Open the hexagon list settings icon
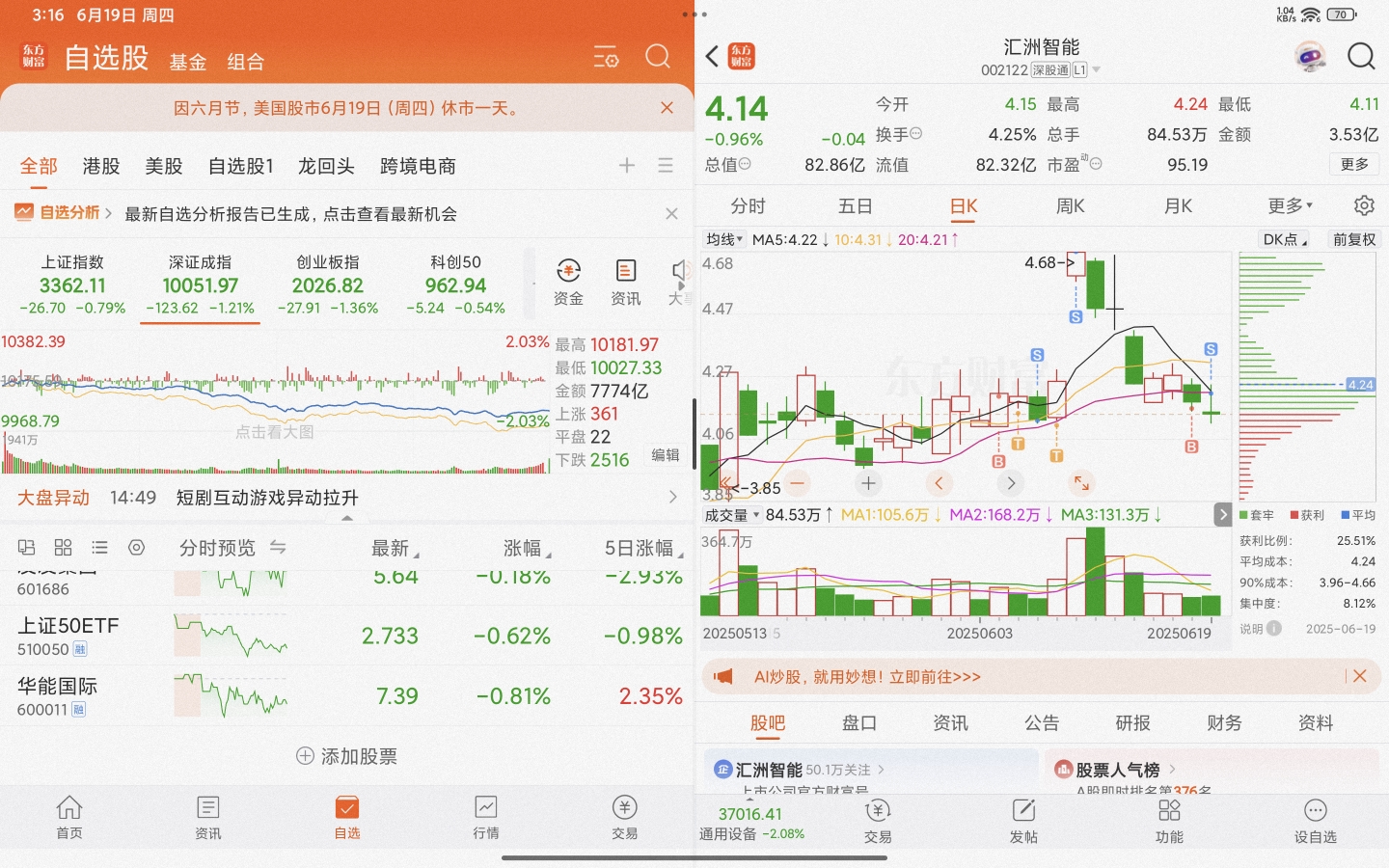 click(x=136, y=548)
